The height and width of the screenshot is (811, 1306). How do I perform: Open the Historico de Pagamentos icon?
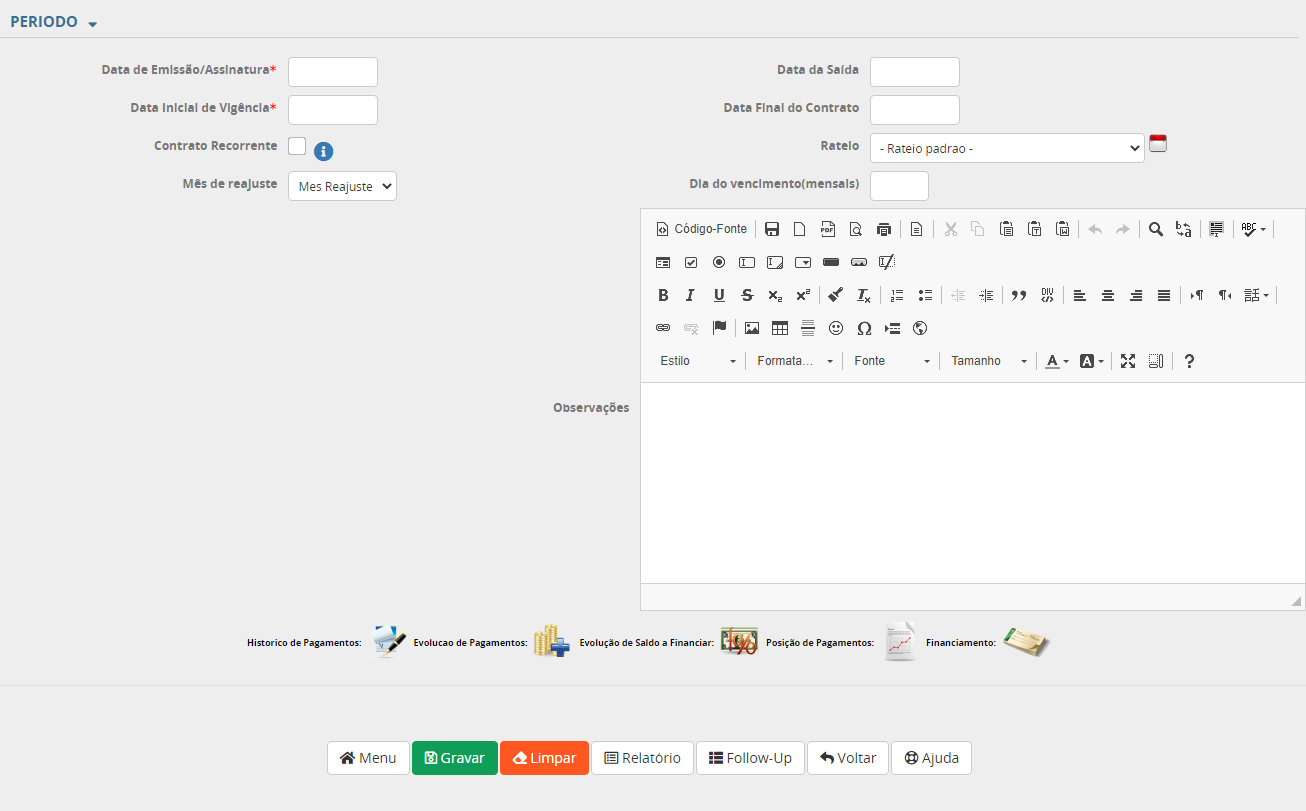(x=389, y=641)
